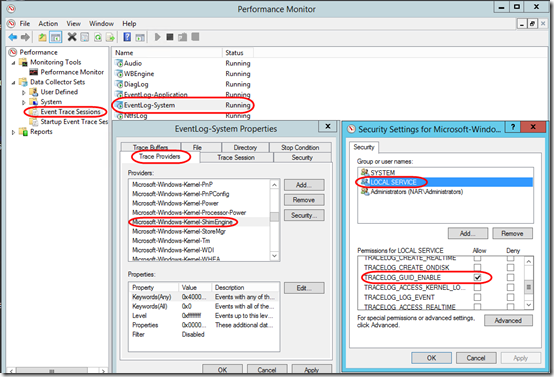
Task: Click Providers list scroll-down arrow
Action: (275, 255)
